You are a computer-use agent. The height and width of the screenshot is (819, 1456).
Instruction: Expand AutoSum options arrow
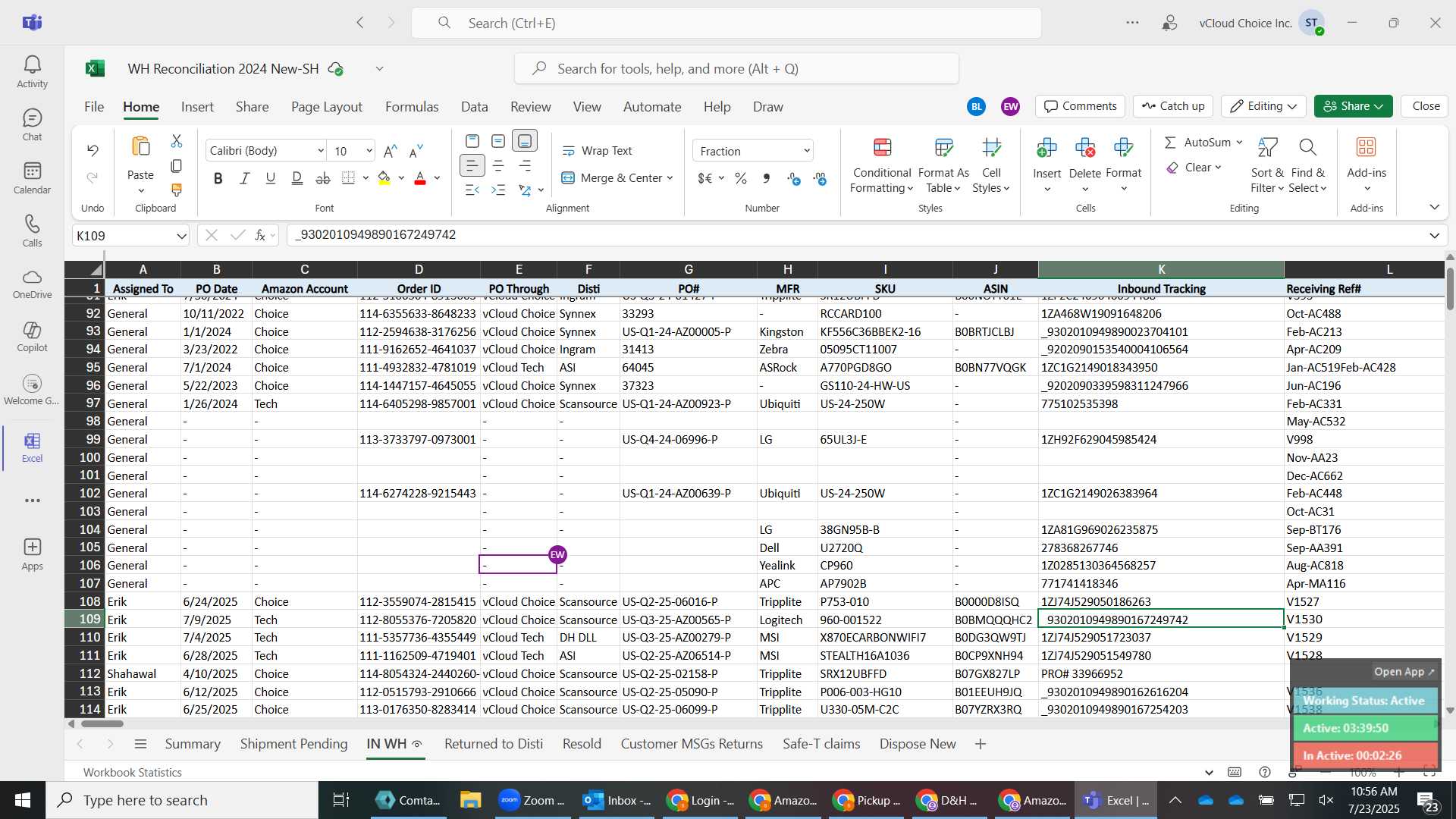click(1239, 143)
